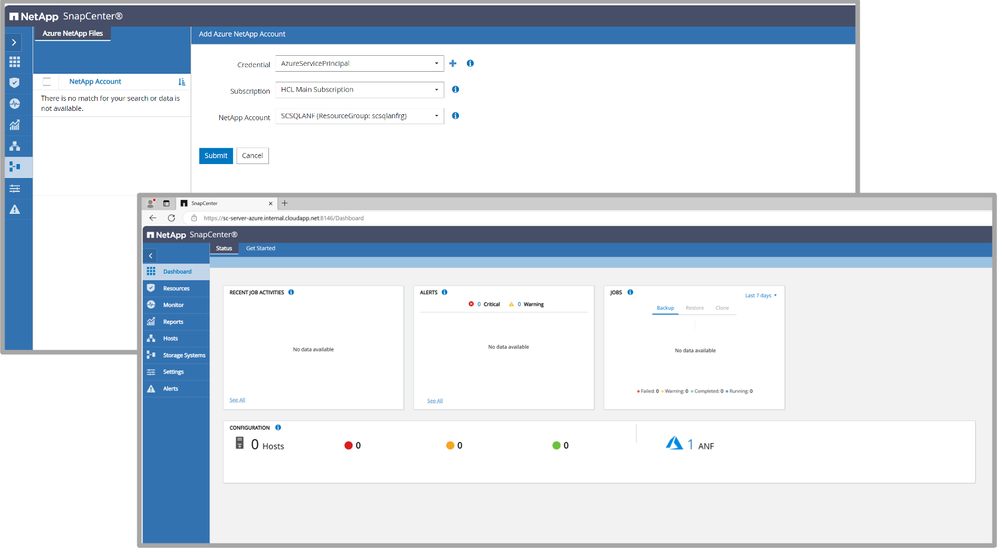Open Hosts icon in the back window sidebar
999x550 pixels.
[x=14, y=146]
